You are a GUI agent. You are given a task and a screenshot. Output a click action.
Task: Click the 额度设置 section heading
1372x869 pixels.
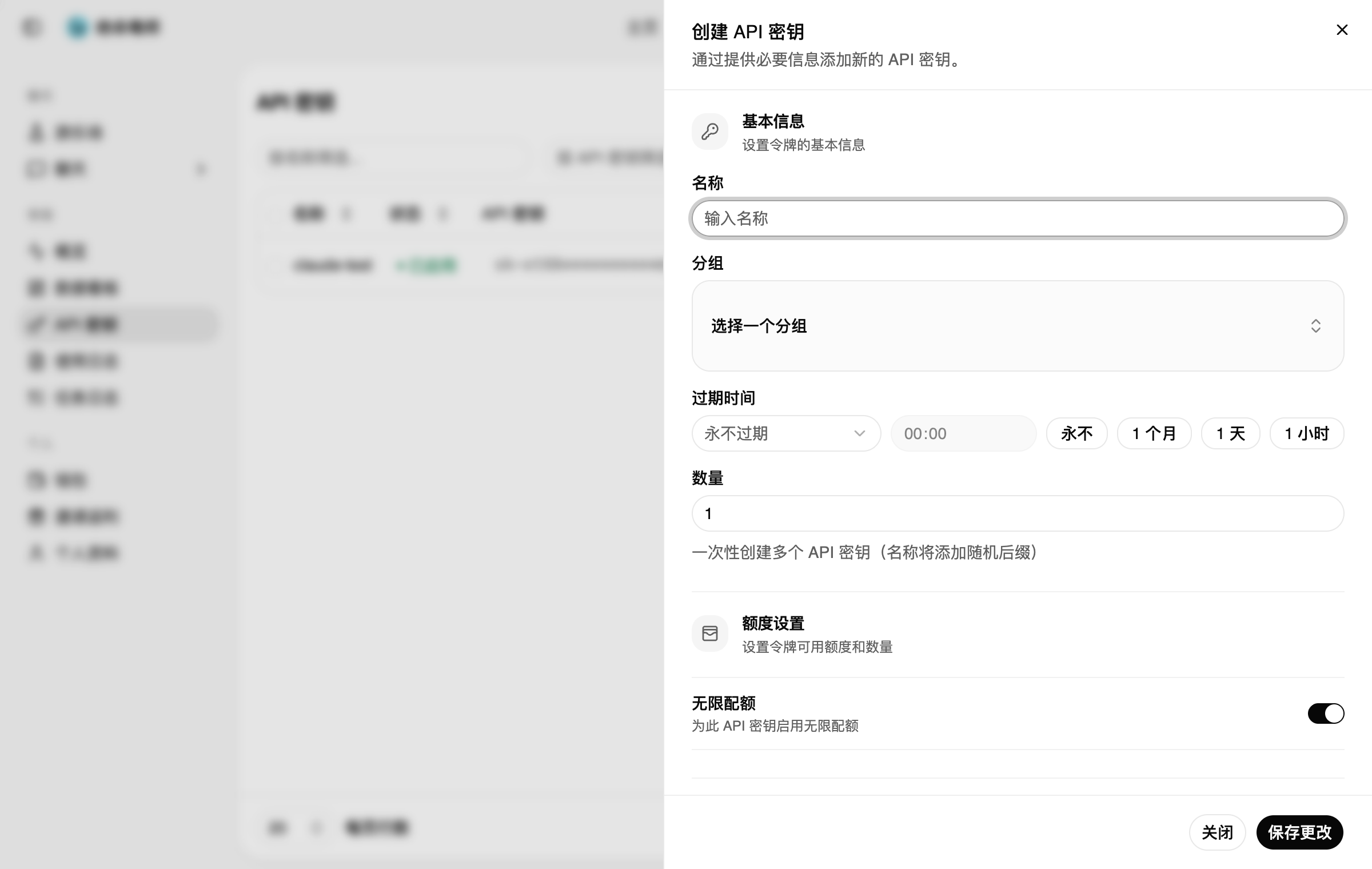coord(773,623)
